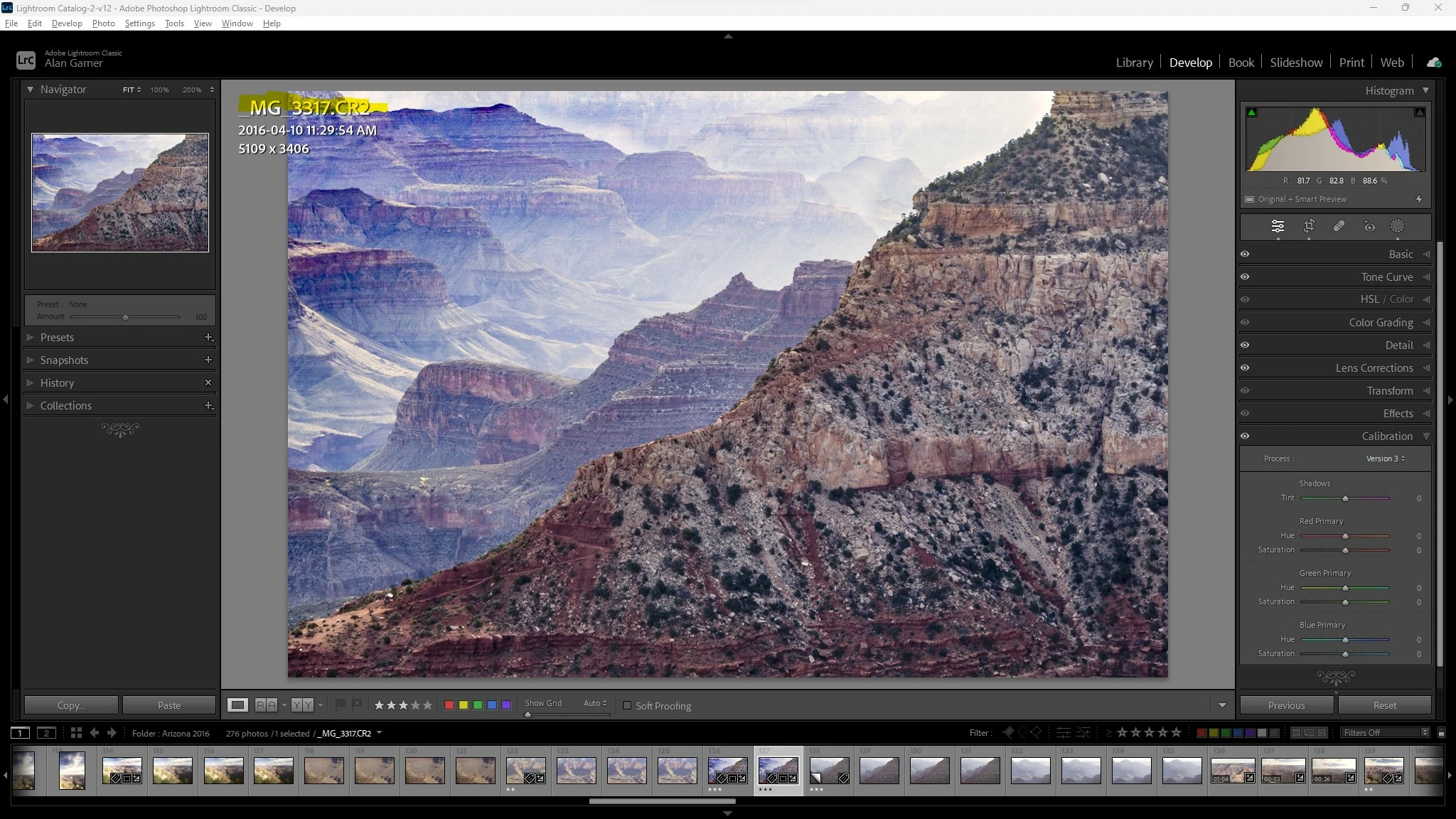
Task: Click the Edit sliders icon
Action: click(1278, 226)
